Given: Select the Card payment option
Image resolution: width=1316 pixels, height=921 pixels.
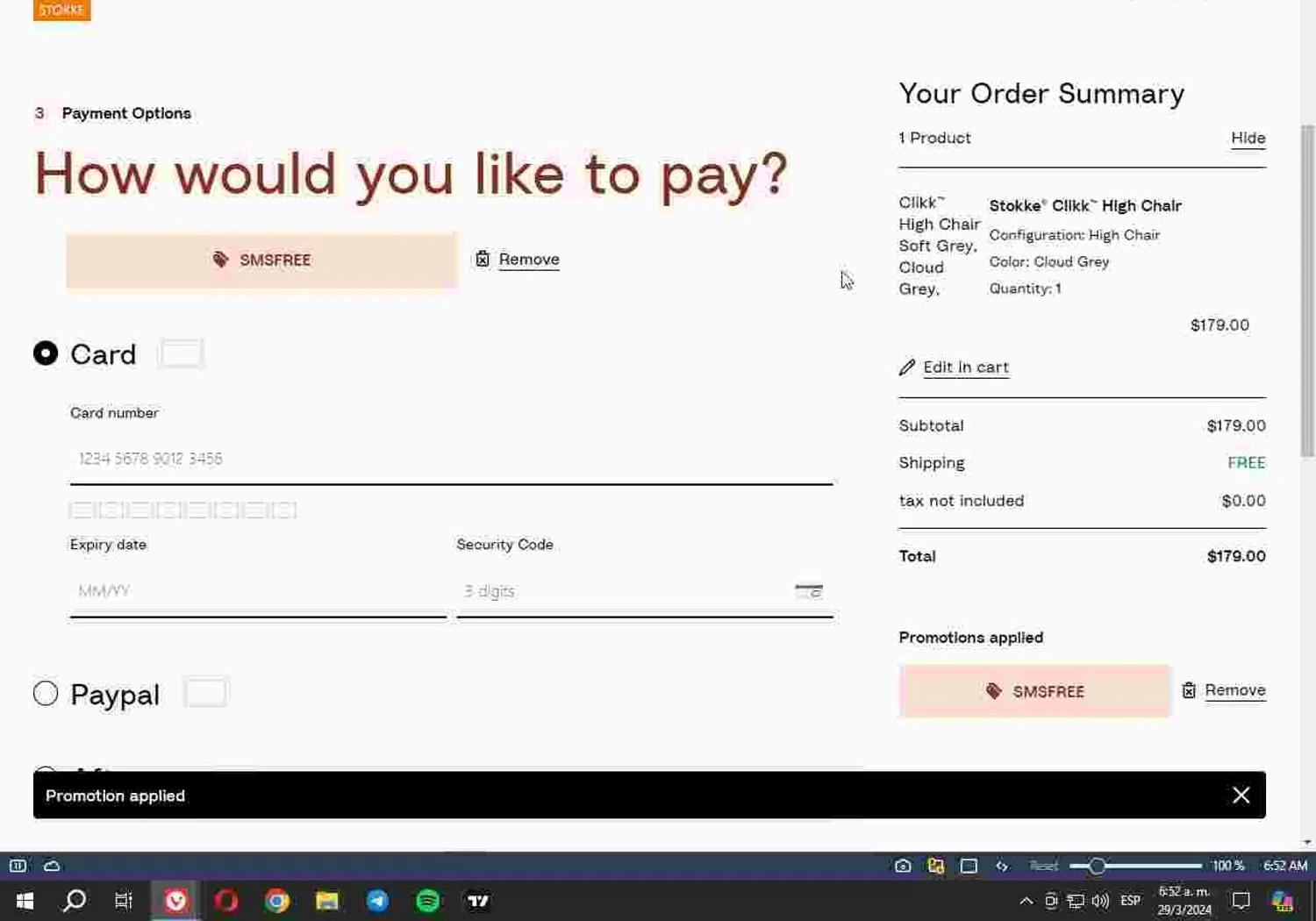Looking at the screenshot, I should click(46, 353).
